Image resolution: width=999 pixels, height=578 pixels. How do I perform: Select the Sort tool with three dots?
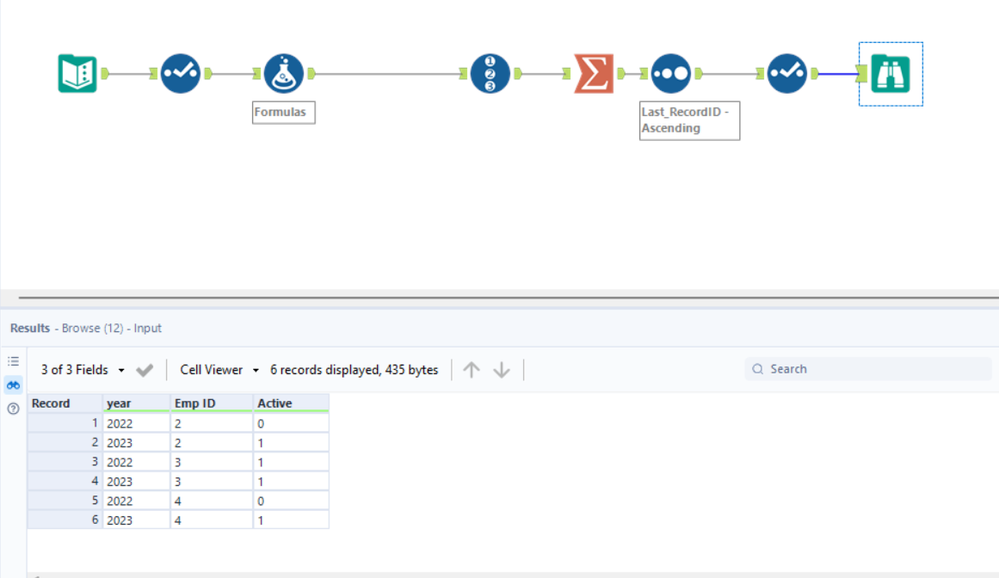[671, 73]
